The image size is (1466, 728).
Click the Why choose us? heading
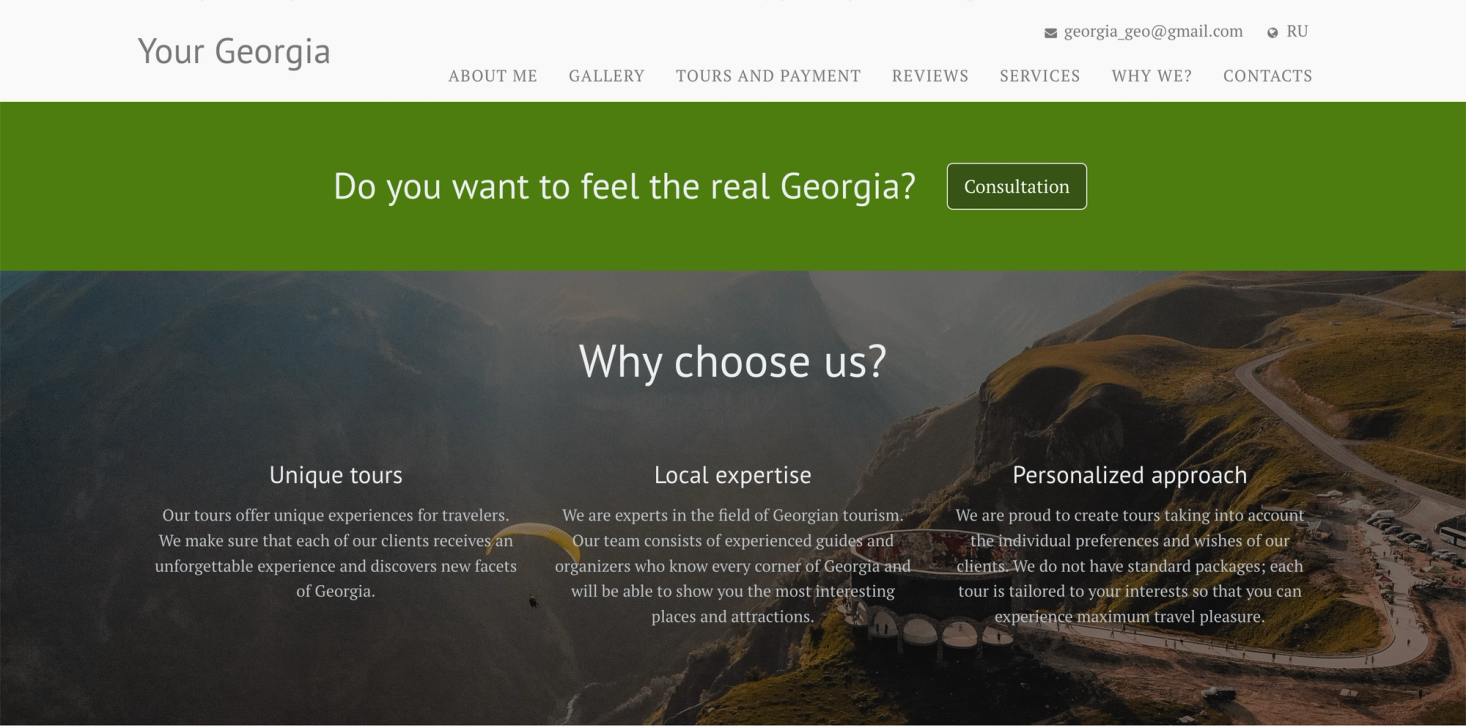point(733,361)
